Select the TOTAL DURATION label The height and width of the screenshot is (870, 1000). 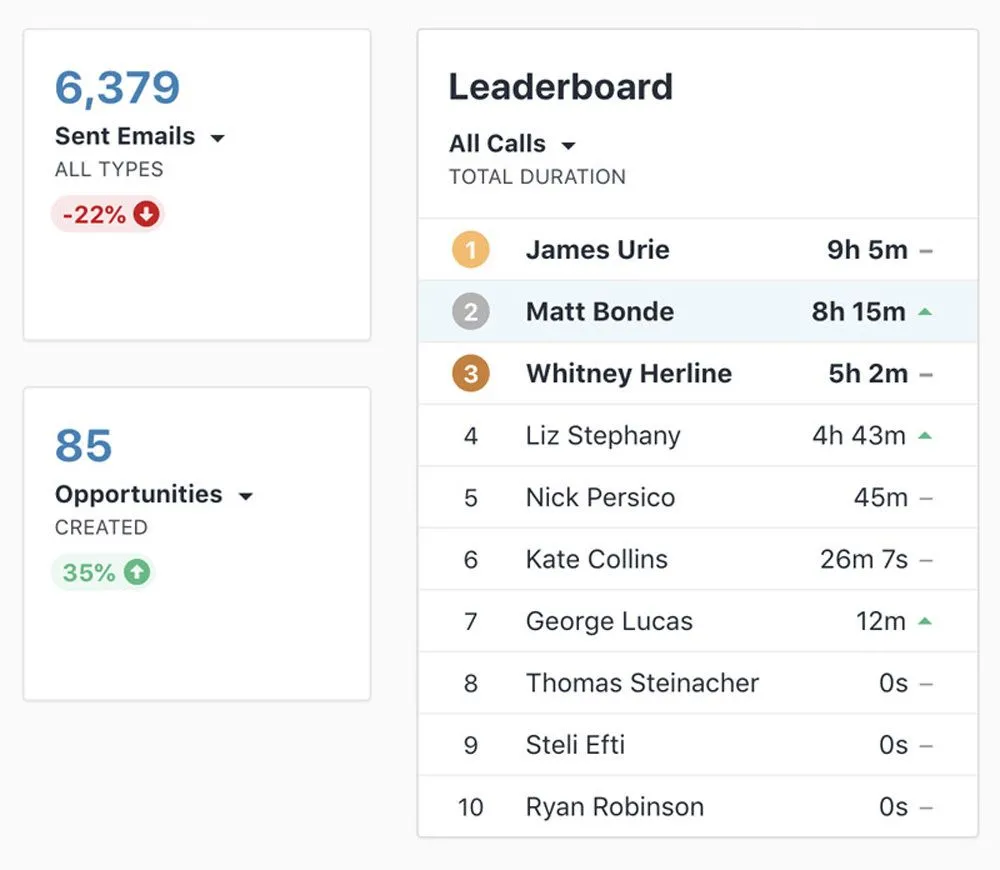click(x=537, y=177)
